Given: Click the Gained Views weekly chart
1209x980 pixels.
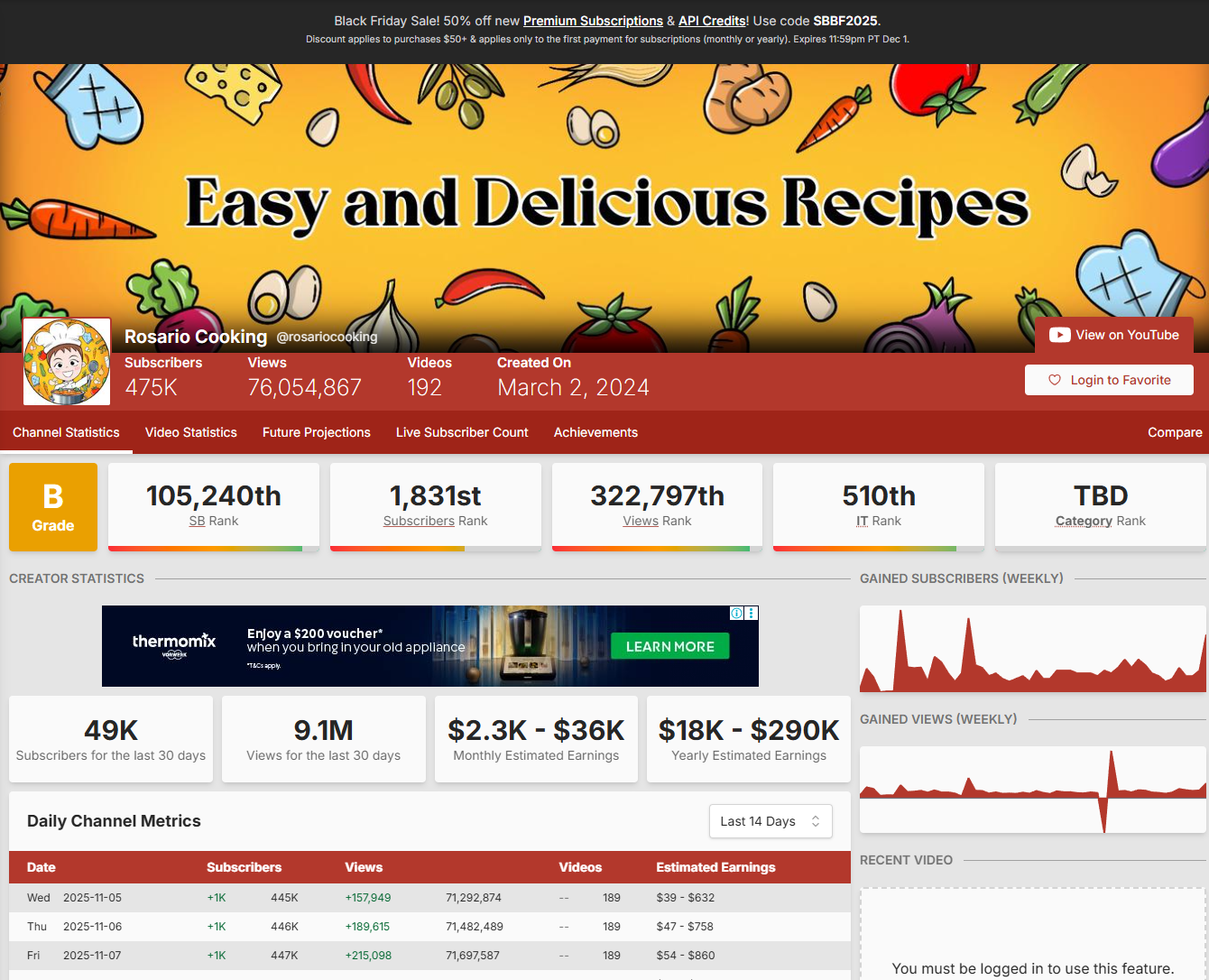Looking at the screenshot, I should [1032, 790].
